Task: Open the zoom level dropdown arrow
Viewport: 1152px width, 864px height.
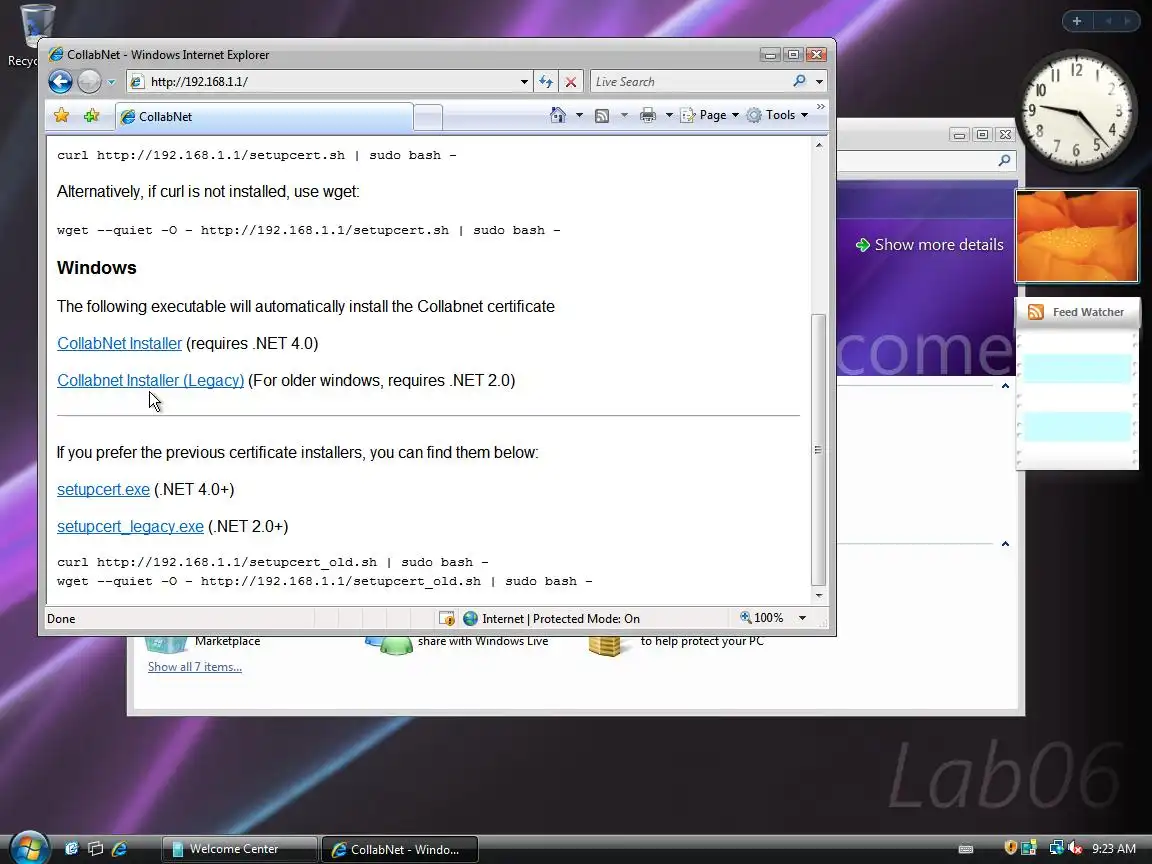Action: point(802,618)
